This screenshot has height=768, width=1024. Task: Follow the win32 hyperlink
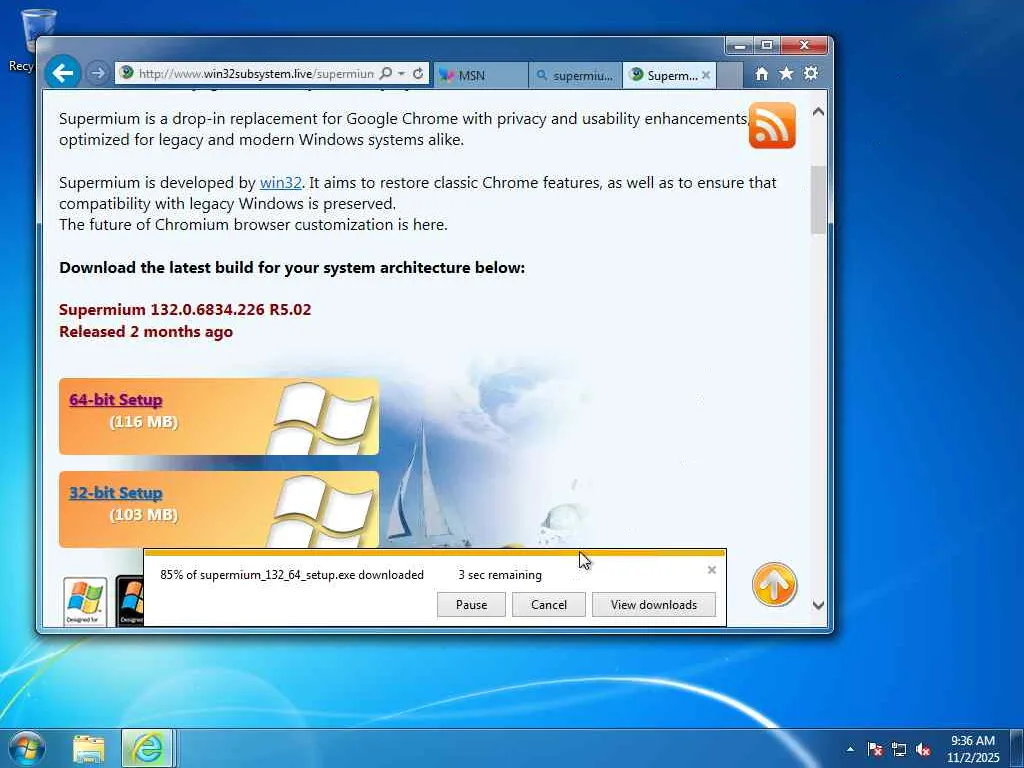pyautogui.click(x=281, y=182)
